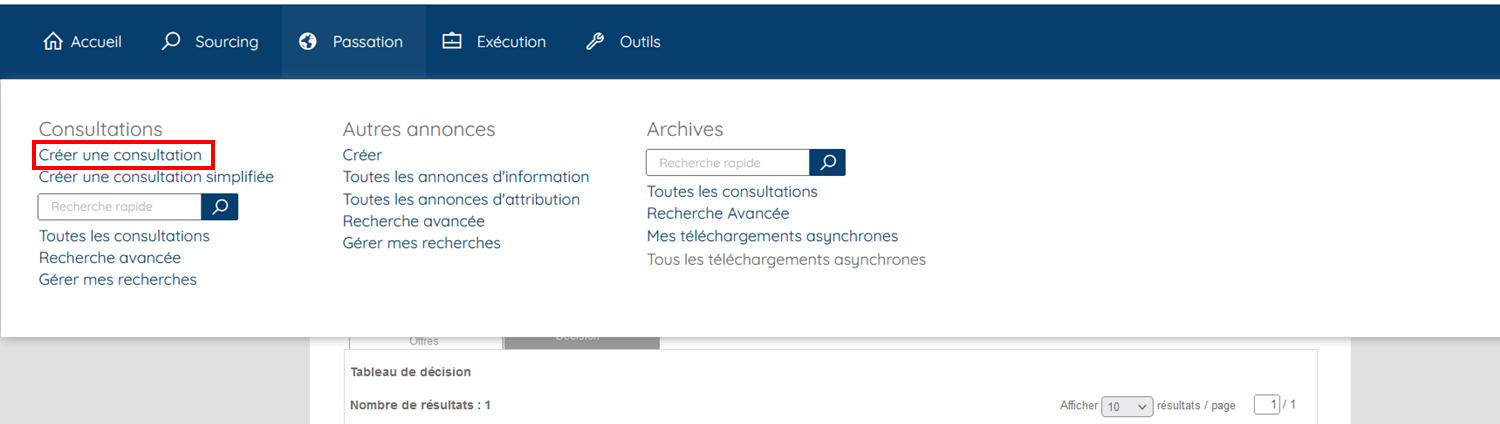Screen dimensions: 1500x424
Task: Open Créer une consultation link
Action: click(x=120, y=155)
